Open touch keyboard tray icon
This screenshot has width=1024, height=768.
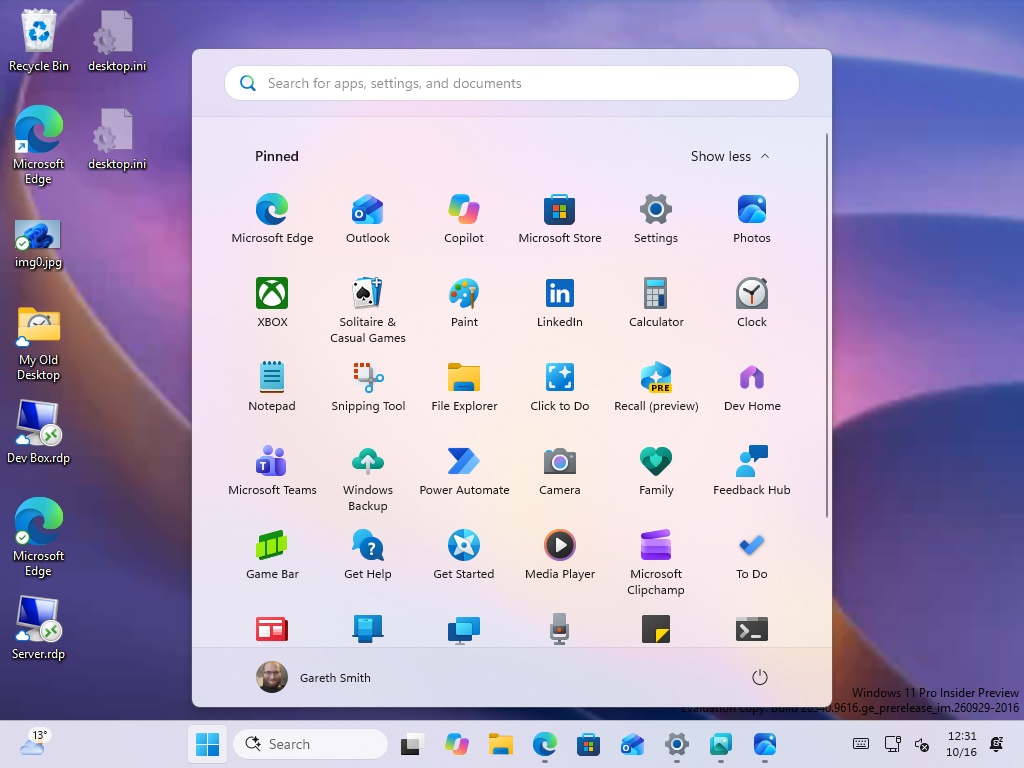click(861, 744)
